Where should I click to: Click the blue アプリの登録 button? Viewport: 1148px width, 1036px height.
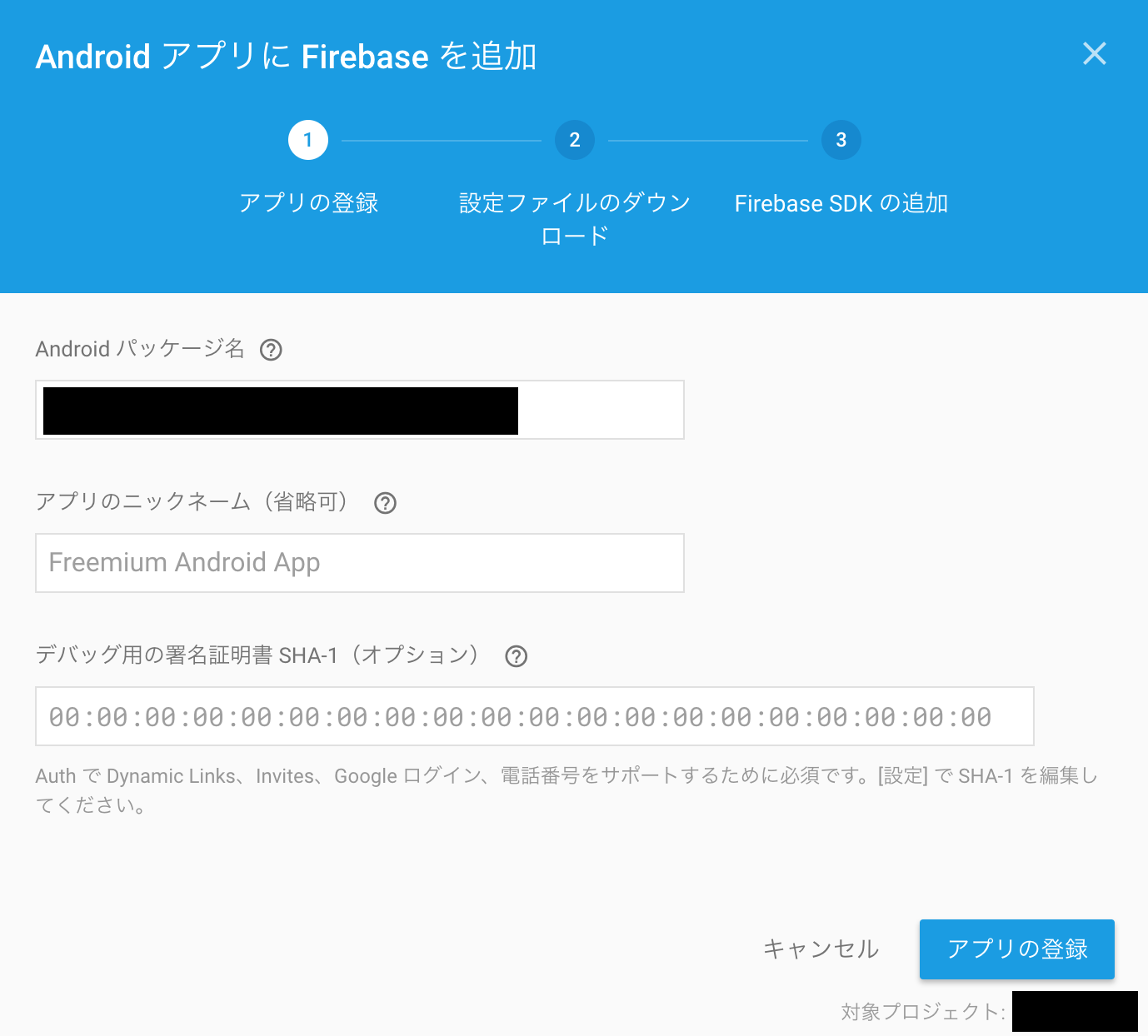pos(1017,949)
